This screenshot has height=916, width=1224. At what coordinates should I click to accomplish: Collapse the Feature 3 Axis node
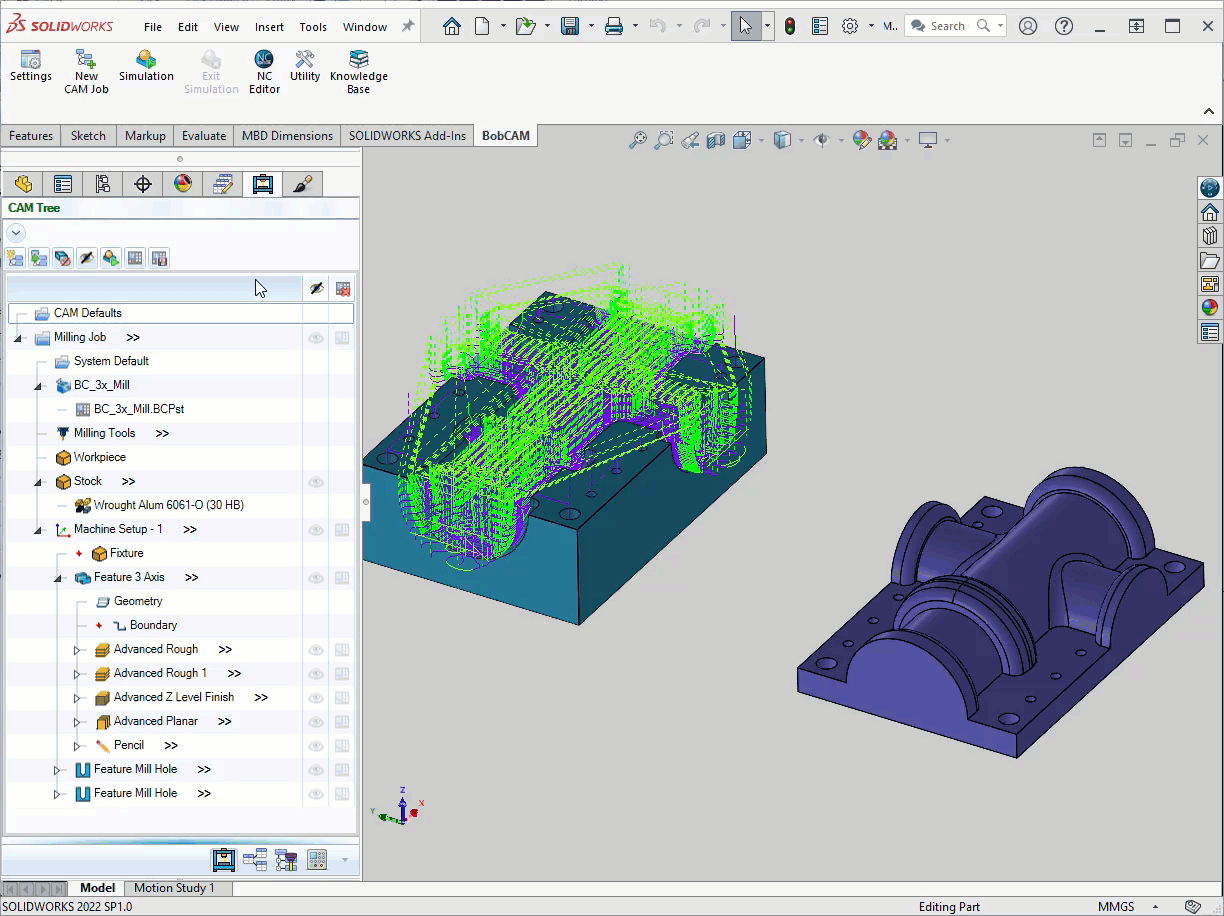click(58, 578)
